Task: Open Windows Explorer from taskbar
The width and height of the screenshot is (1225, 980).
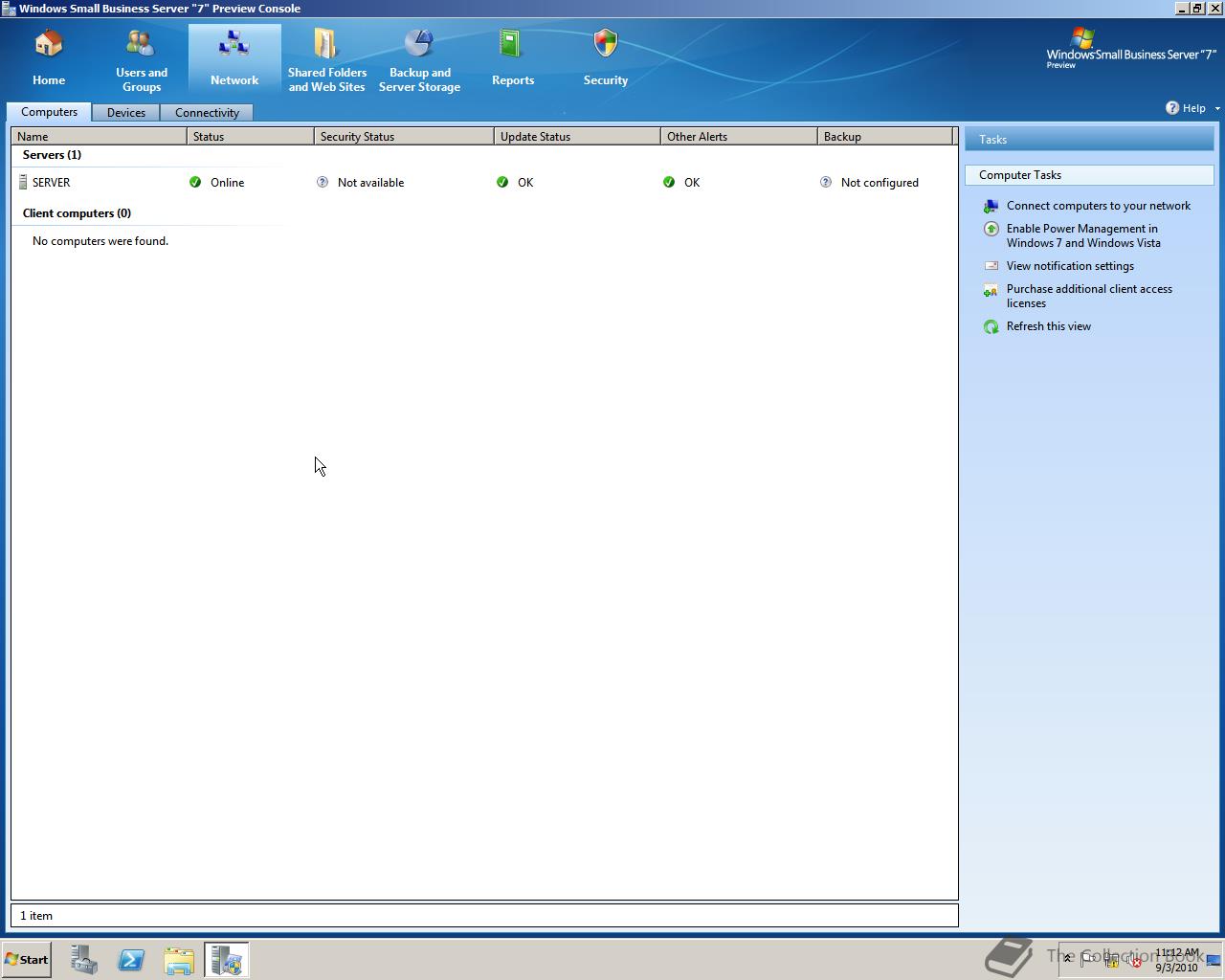Action: [179, 960]
